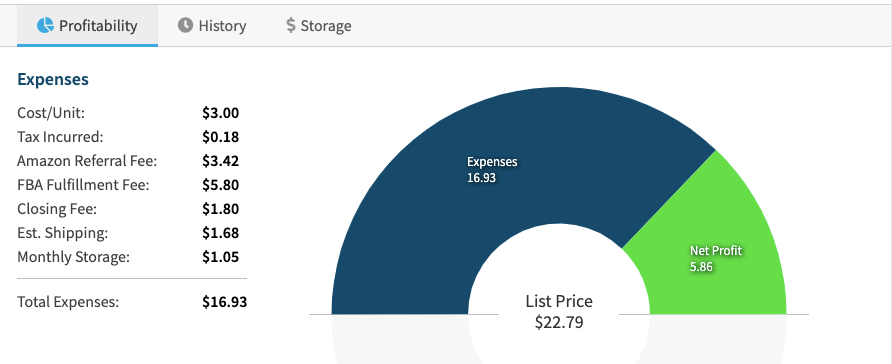This screenshot has height=364, width=892.
Task: Click the Expenses 16.93 chart label
Action: tap(492, 169)
